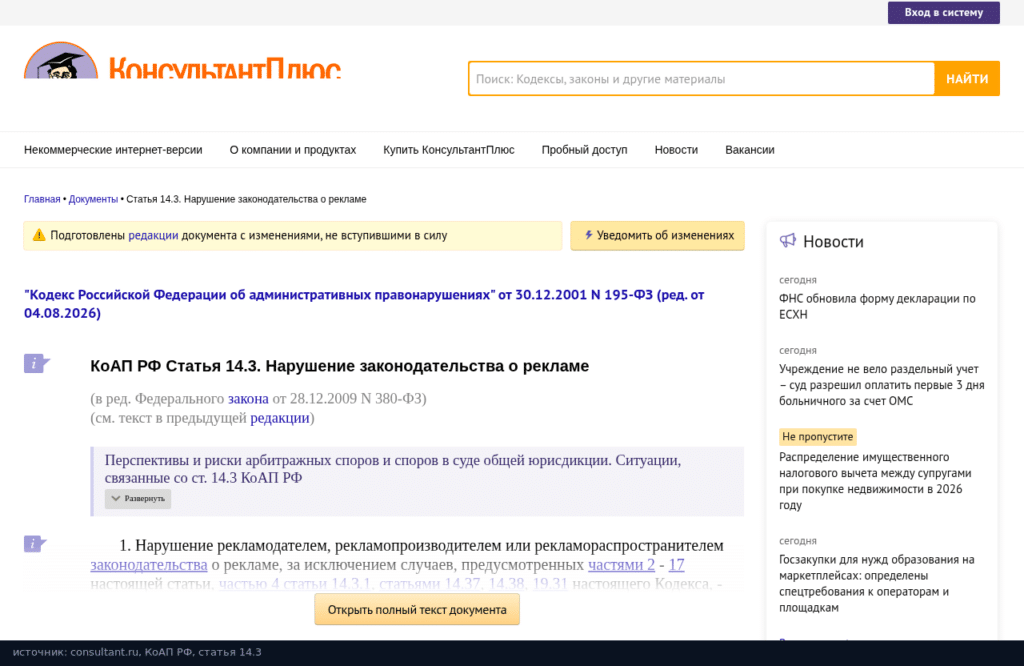Focus the search field for Кодексы, законы

point(701,79)
